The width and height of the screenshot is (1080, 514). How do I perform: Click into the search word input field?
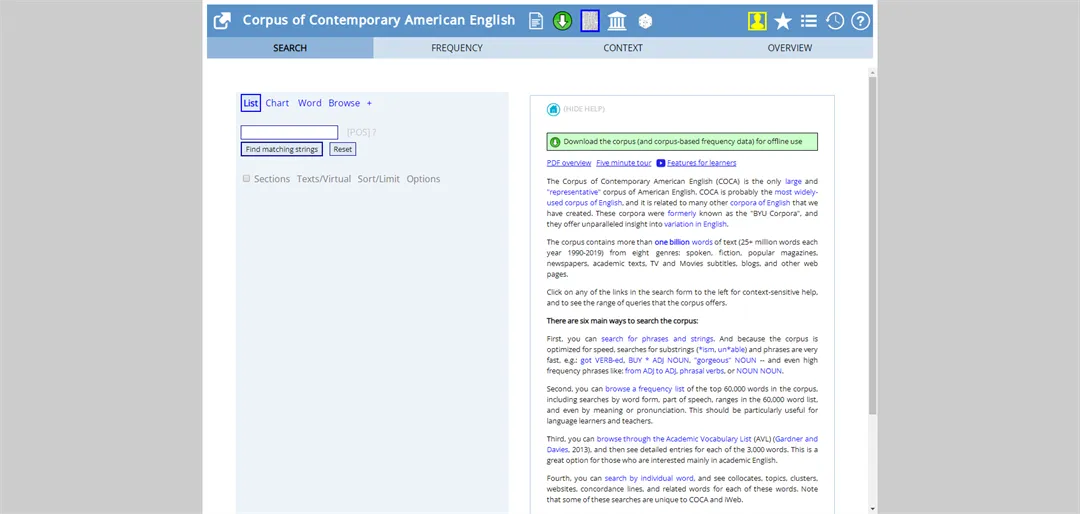coord(289,132)
